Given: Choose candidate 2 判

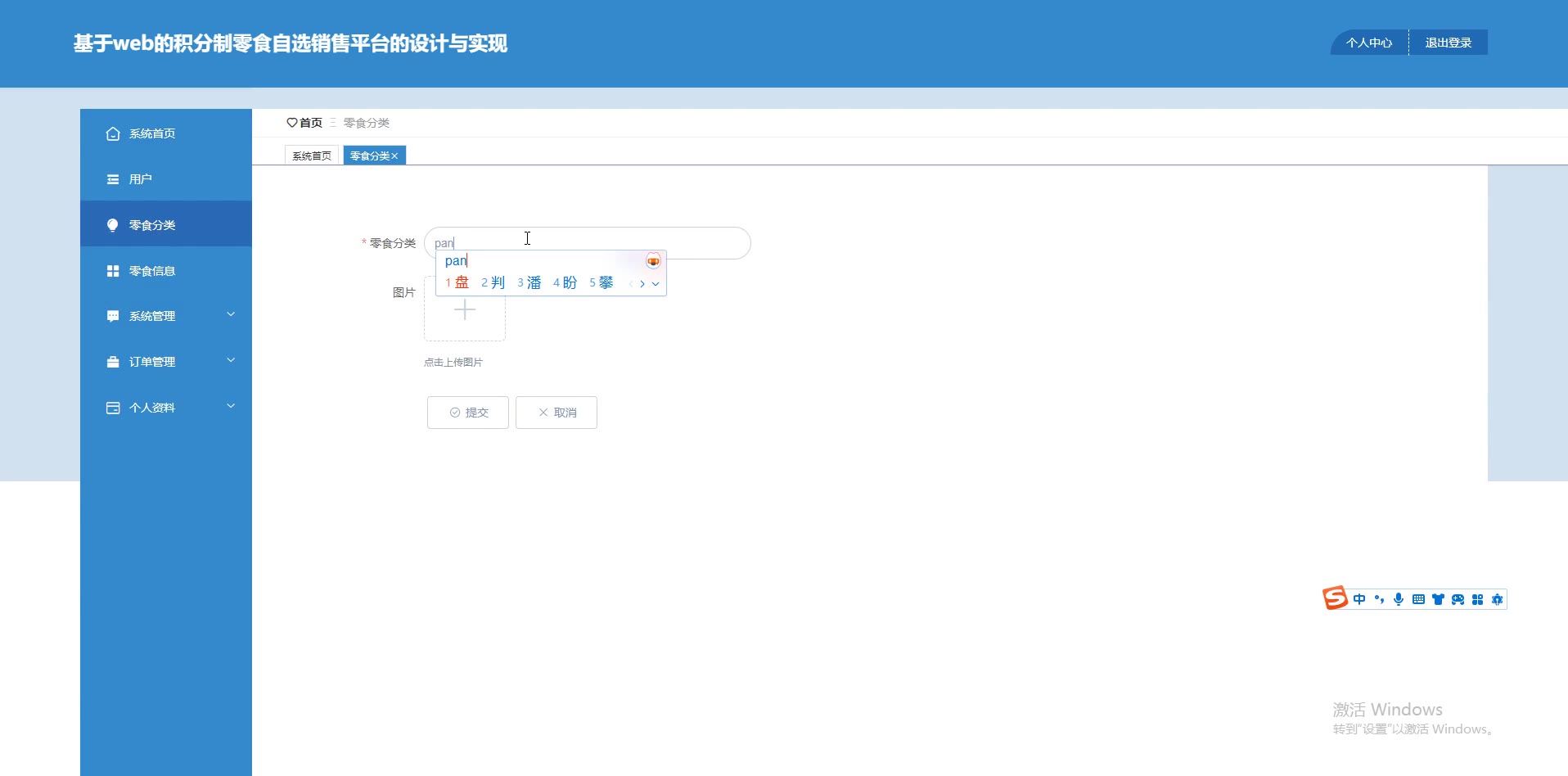Looking at the screenshot, I should click(493, 282).
